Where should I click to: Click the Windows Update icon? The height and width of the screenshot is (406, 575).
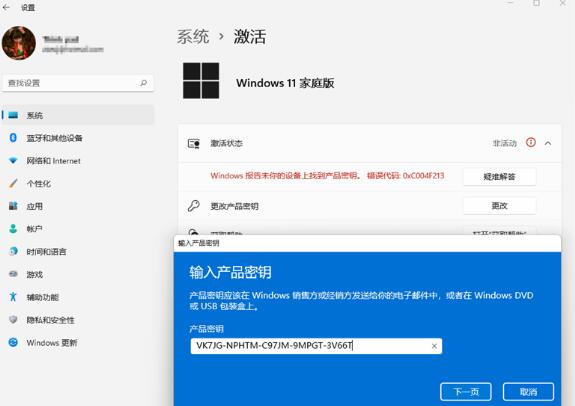(13, 342)
